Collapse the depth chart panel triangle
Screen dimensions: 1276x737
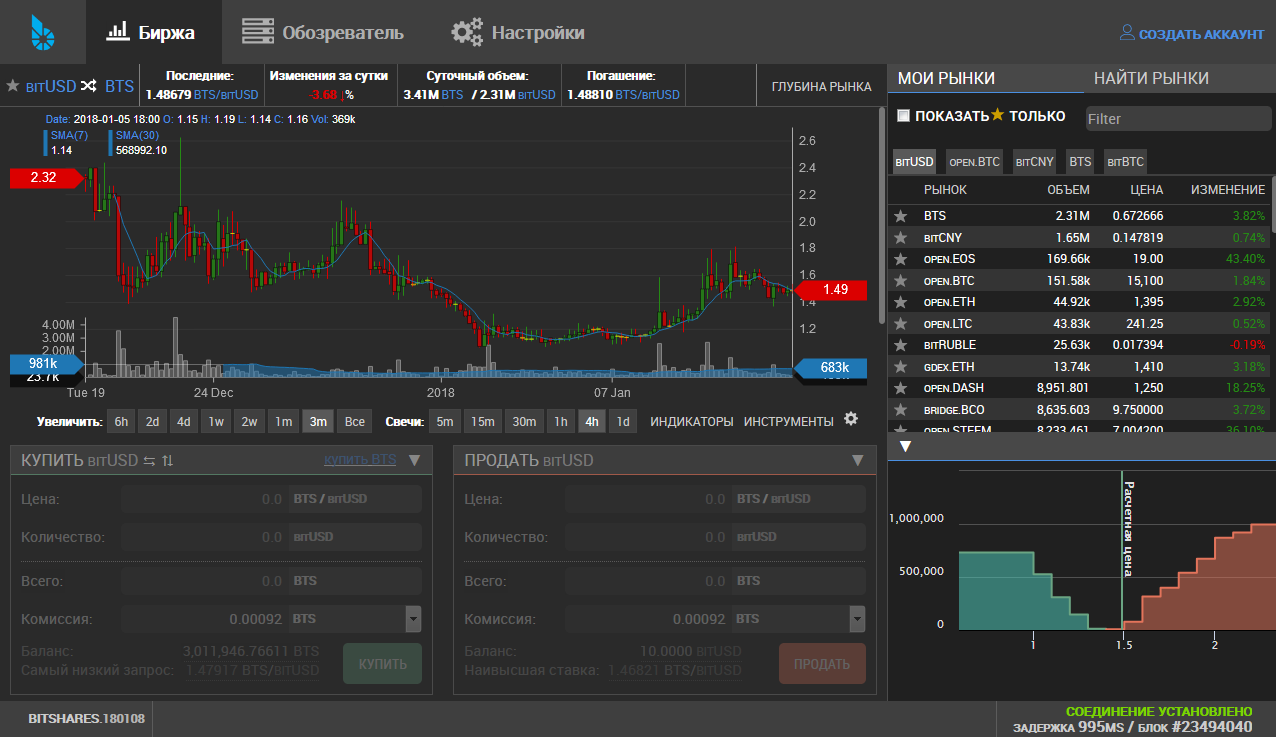click(904, 446)
